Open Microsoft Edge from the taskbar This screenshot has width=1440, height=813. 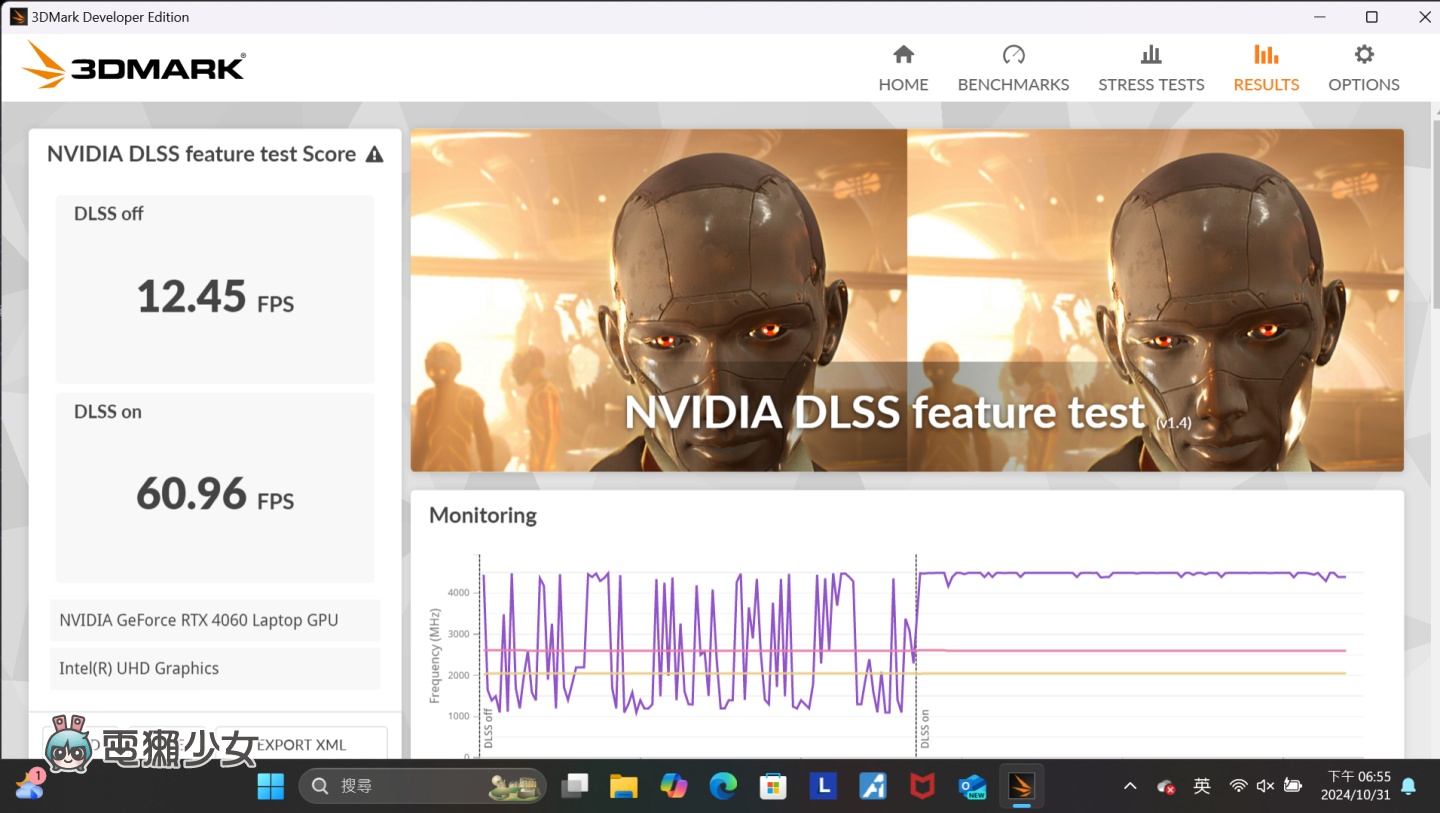(723, 786)
